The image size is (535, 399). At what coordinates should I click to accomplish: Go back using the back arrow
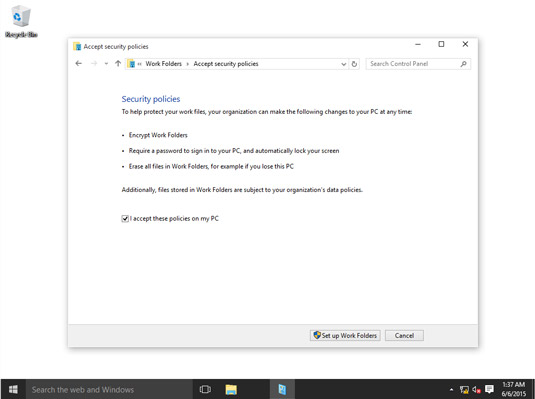click(78, 63)
